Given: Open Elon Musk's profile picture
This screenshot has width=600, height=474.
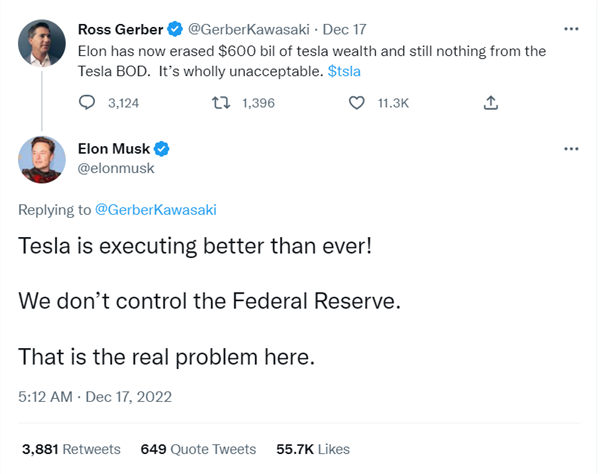Looking at the screenshot, I should coord(41,158).
